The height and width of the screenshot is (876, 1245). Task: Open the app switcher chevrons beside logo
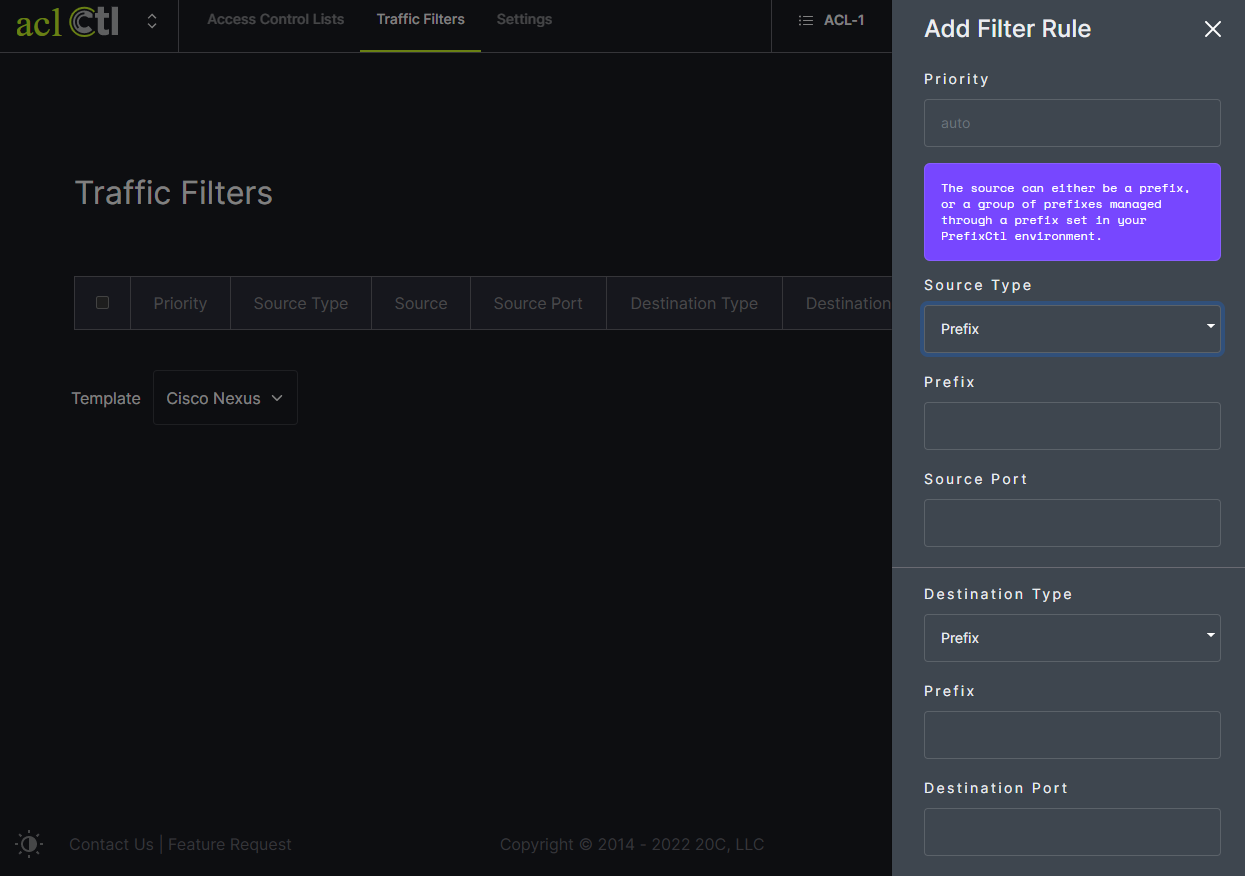(152, 21)
